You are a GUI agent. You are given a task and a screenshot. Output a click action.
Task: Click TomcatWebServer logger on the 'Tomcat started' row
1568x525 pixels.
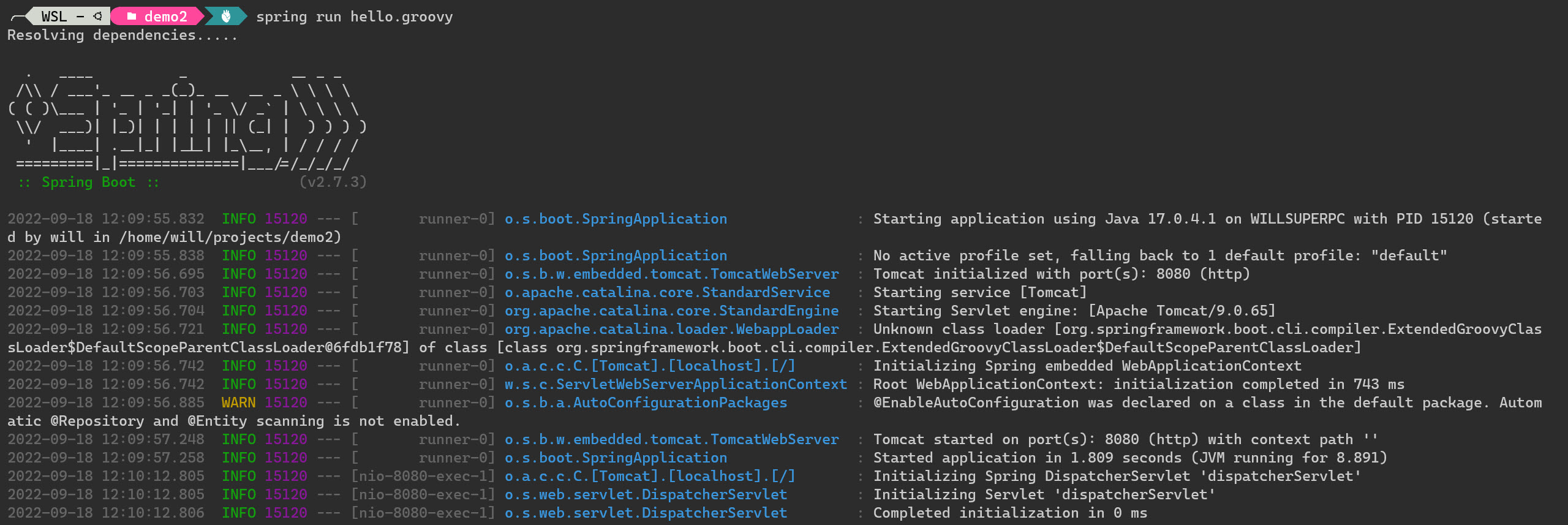pyautogui.click(x=672, y=439)
